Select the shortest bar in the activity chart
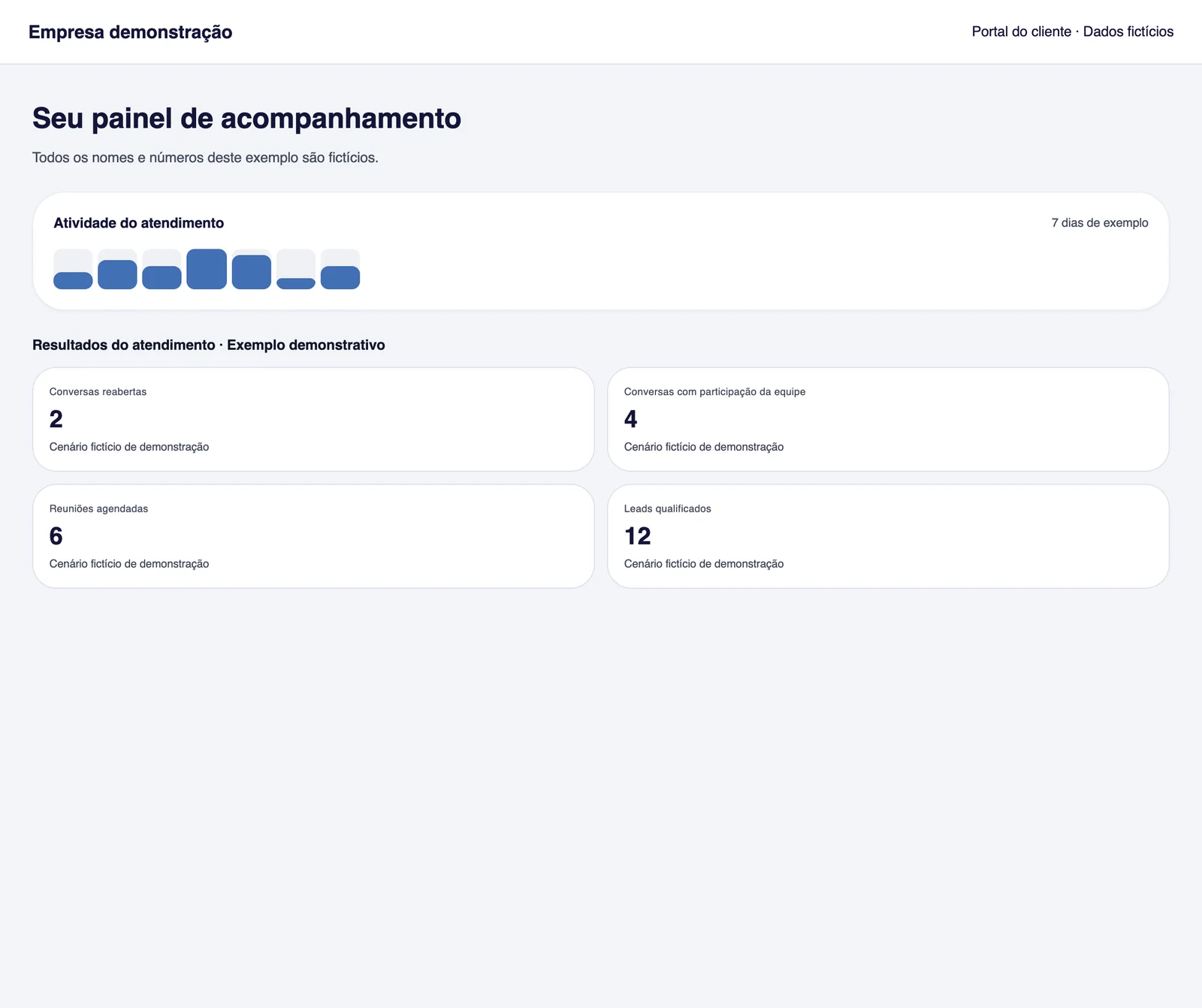1202x1008 pixels. (296, 283)
